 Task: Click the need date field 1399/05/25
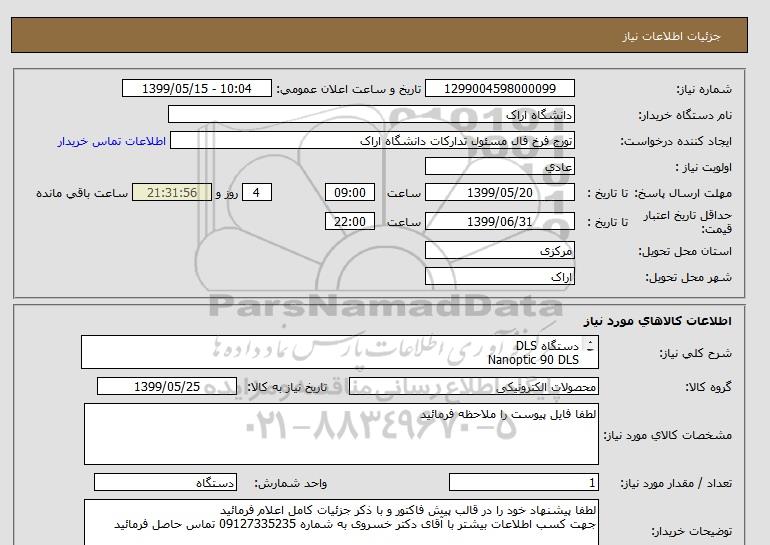click(x=167, y=386)
